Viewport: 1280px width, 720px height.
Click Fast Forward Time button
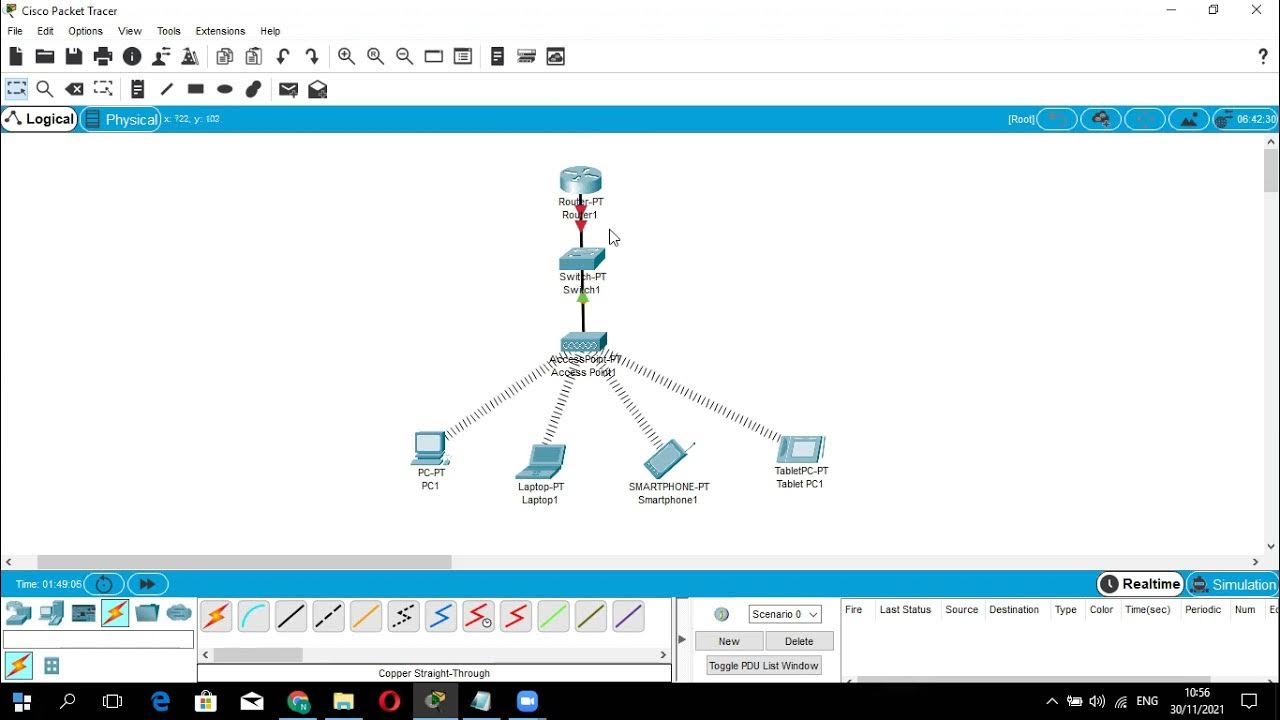[147, 584]
